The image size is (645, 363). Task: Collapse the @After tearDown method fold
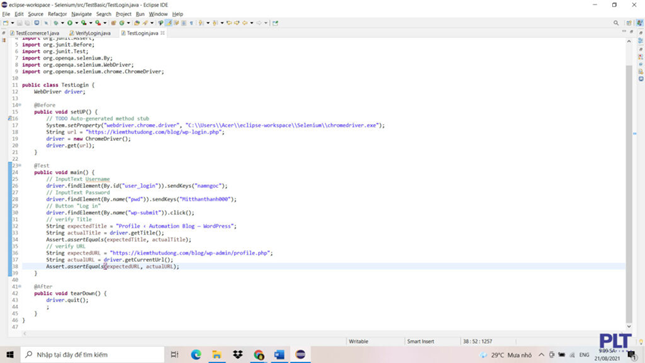tap(19, 286)
